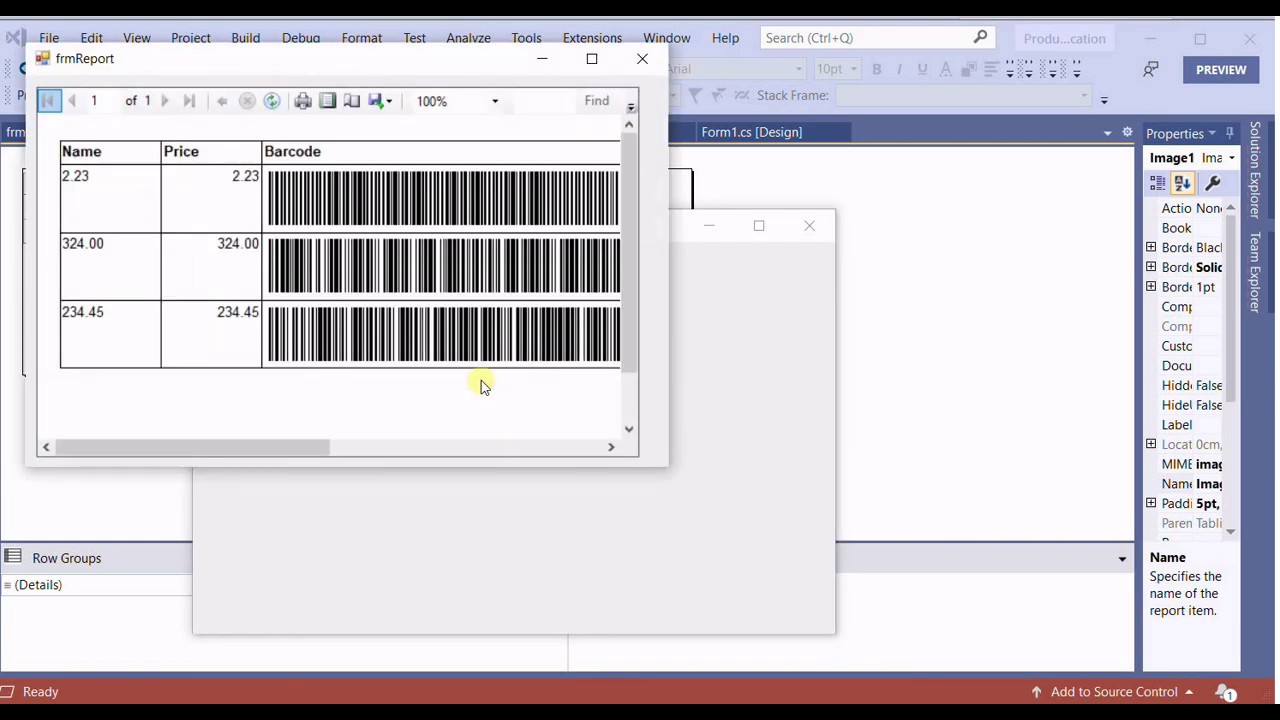Open the View menu
The height and width of the screenshot is (720, 1280).
tap(137, 38)
